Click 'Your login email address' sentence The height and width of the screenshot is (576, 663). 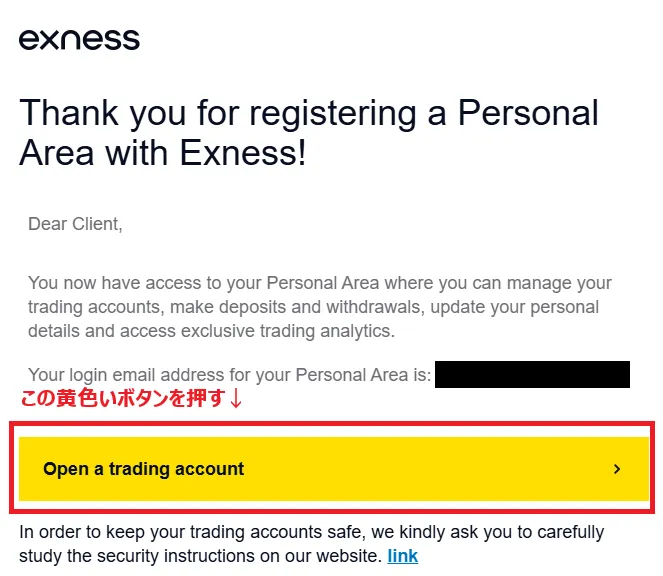230,375
